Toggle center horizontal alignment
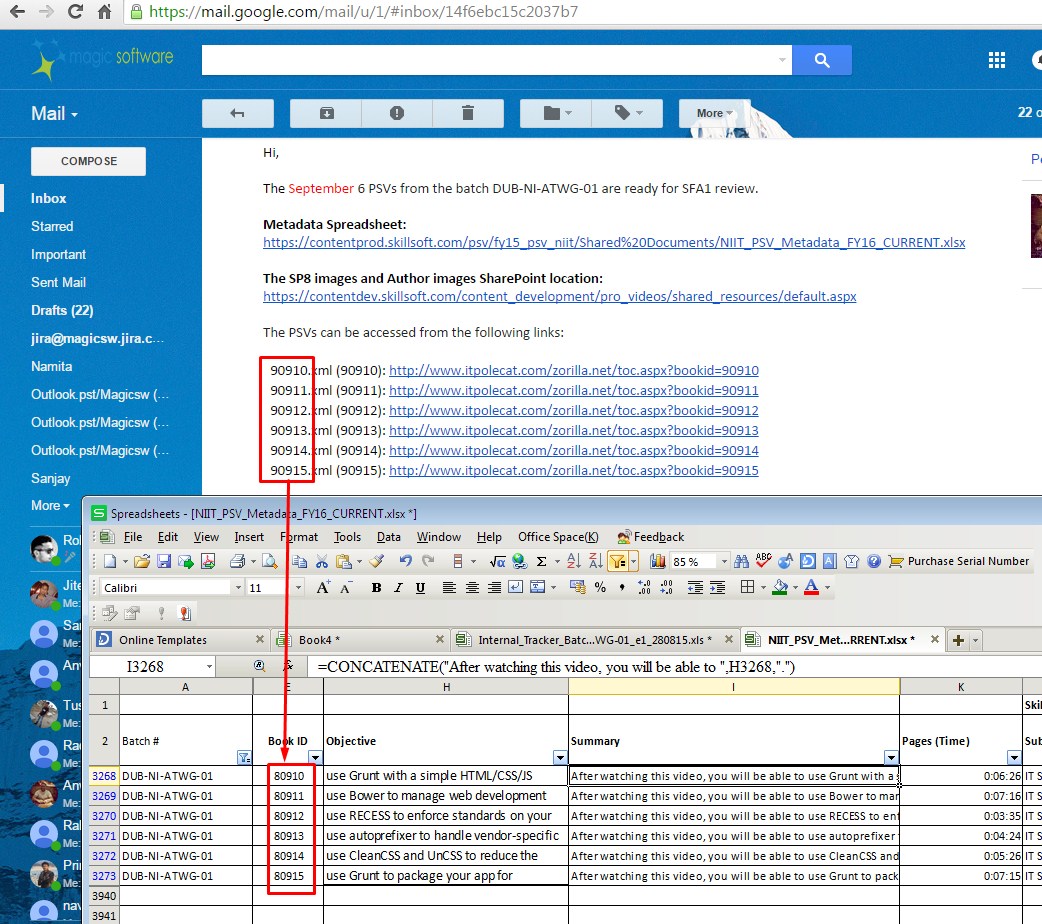 472,588
